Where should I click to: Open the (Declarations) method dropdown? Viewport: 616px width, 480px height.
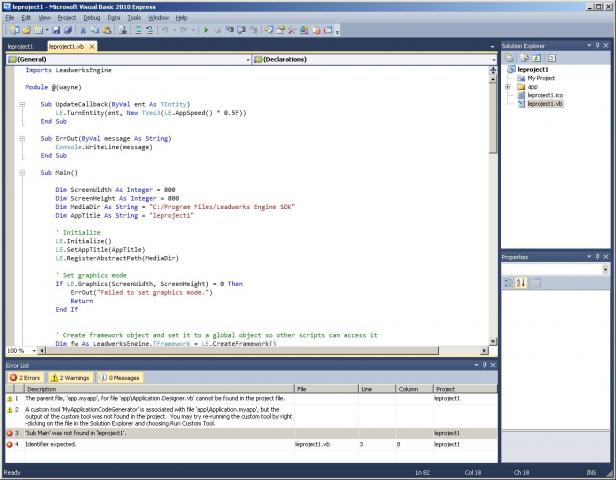coord(370,59)
